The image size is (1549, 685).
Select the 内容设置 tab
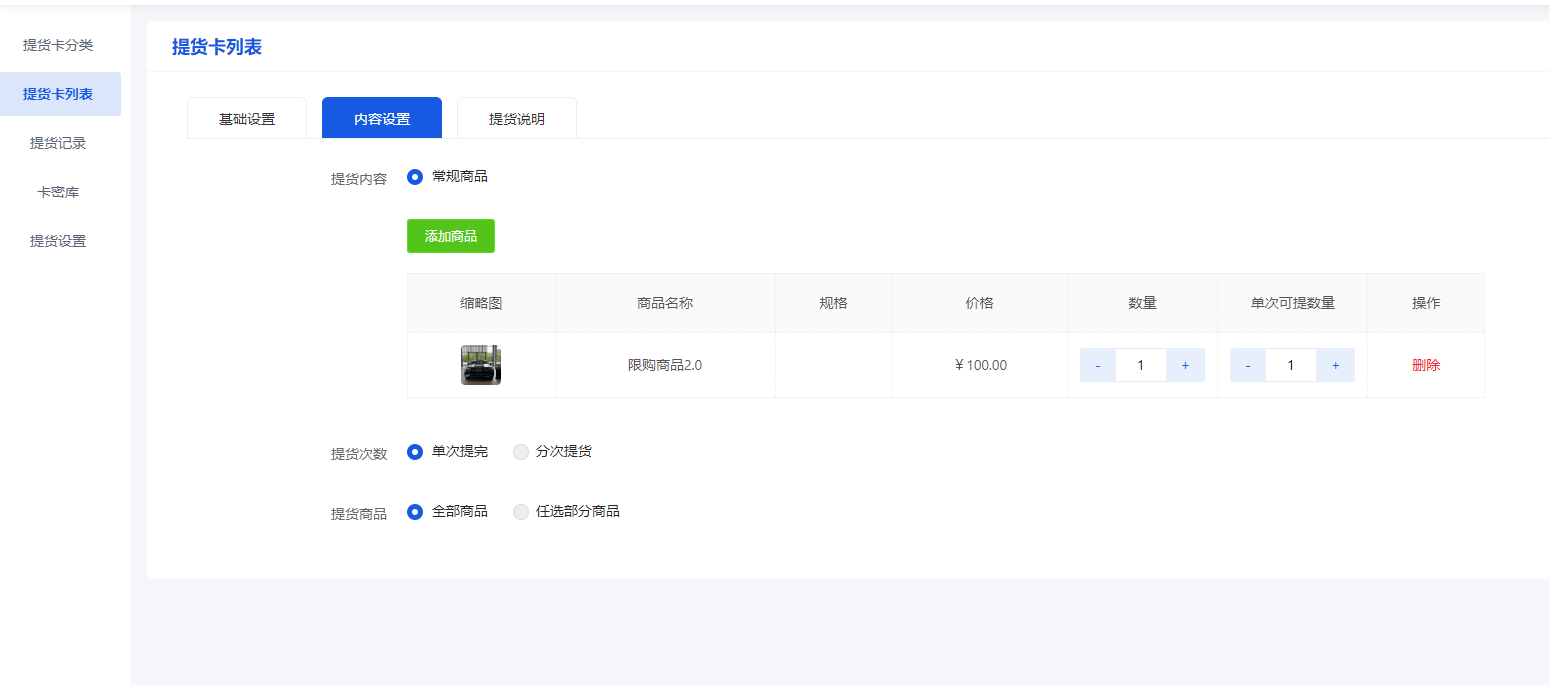coord(381,117)
